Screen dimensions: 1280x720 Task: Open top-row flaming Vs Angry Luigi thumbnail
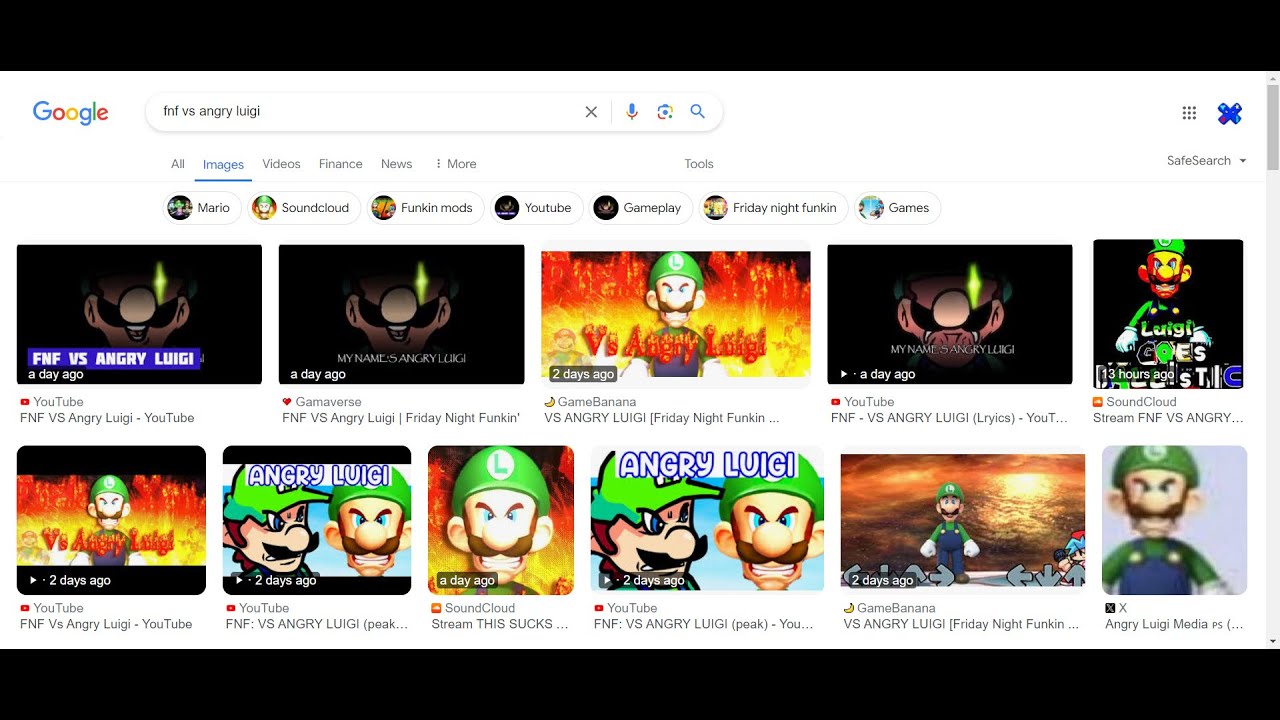pyautogui.click(x=676, y=314)
